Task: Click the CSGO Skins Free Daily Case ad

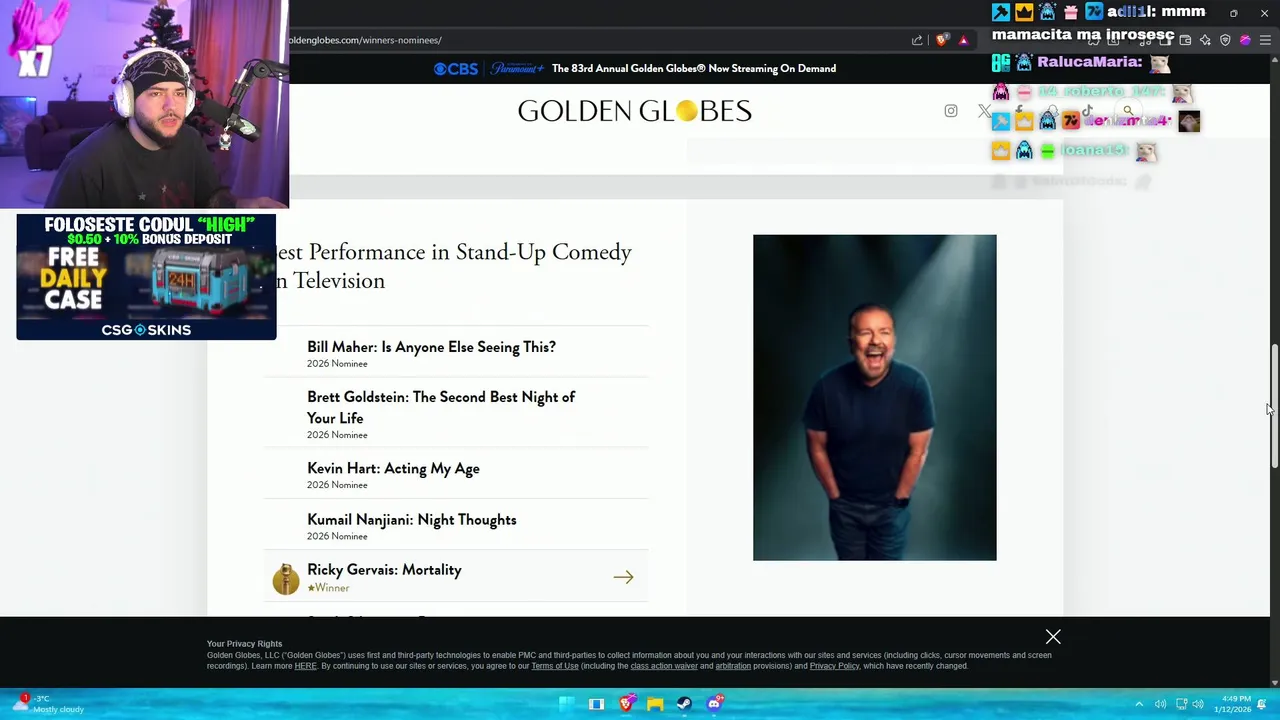Action: point(146,277)
